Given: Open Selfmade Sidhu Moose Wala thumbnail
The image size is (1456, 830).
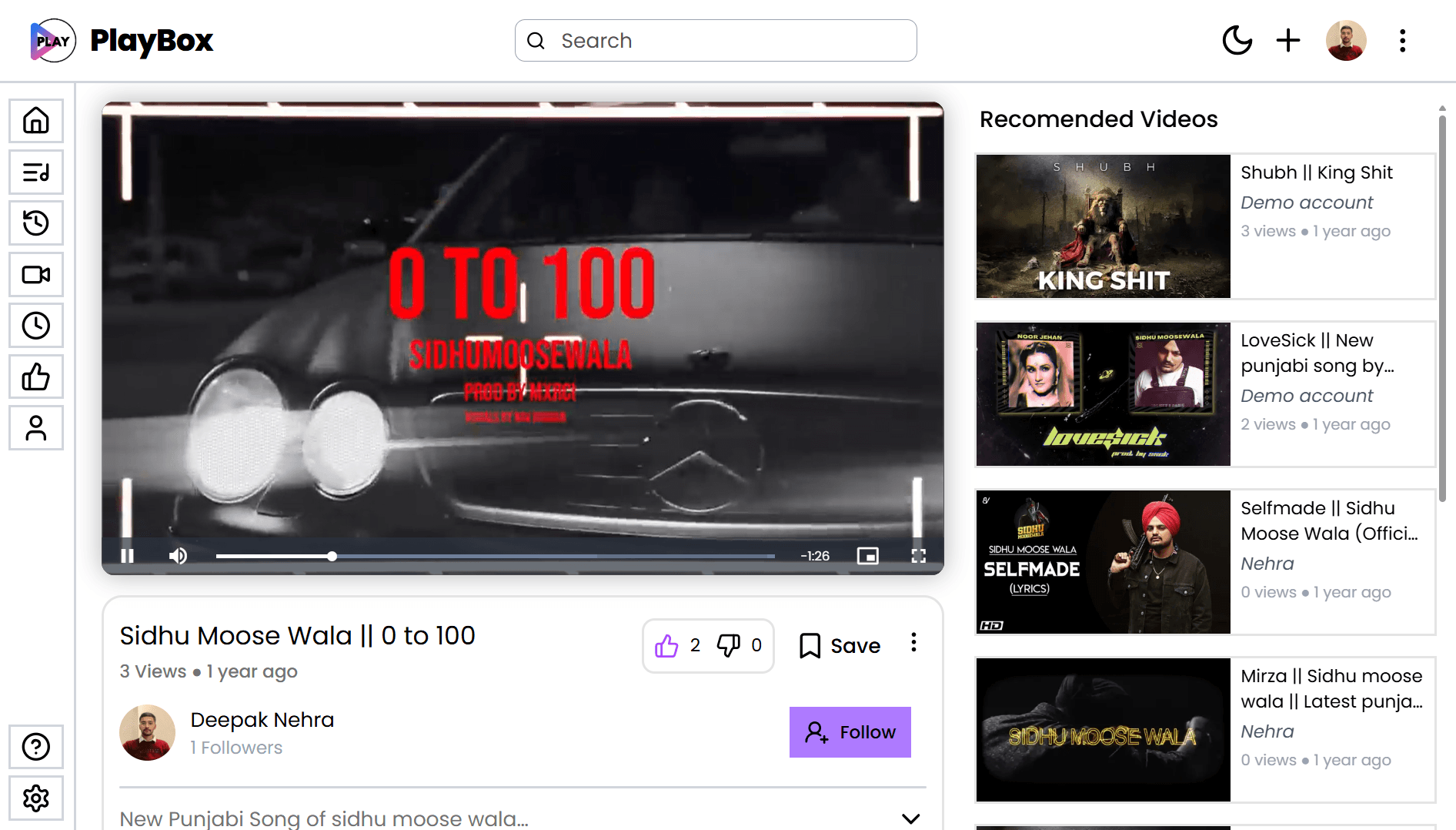Looking at the screenshot, I should 1104,562.
